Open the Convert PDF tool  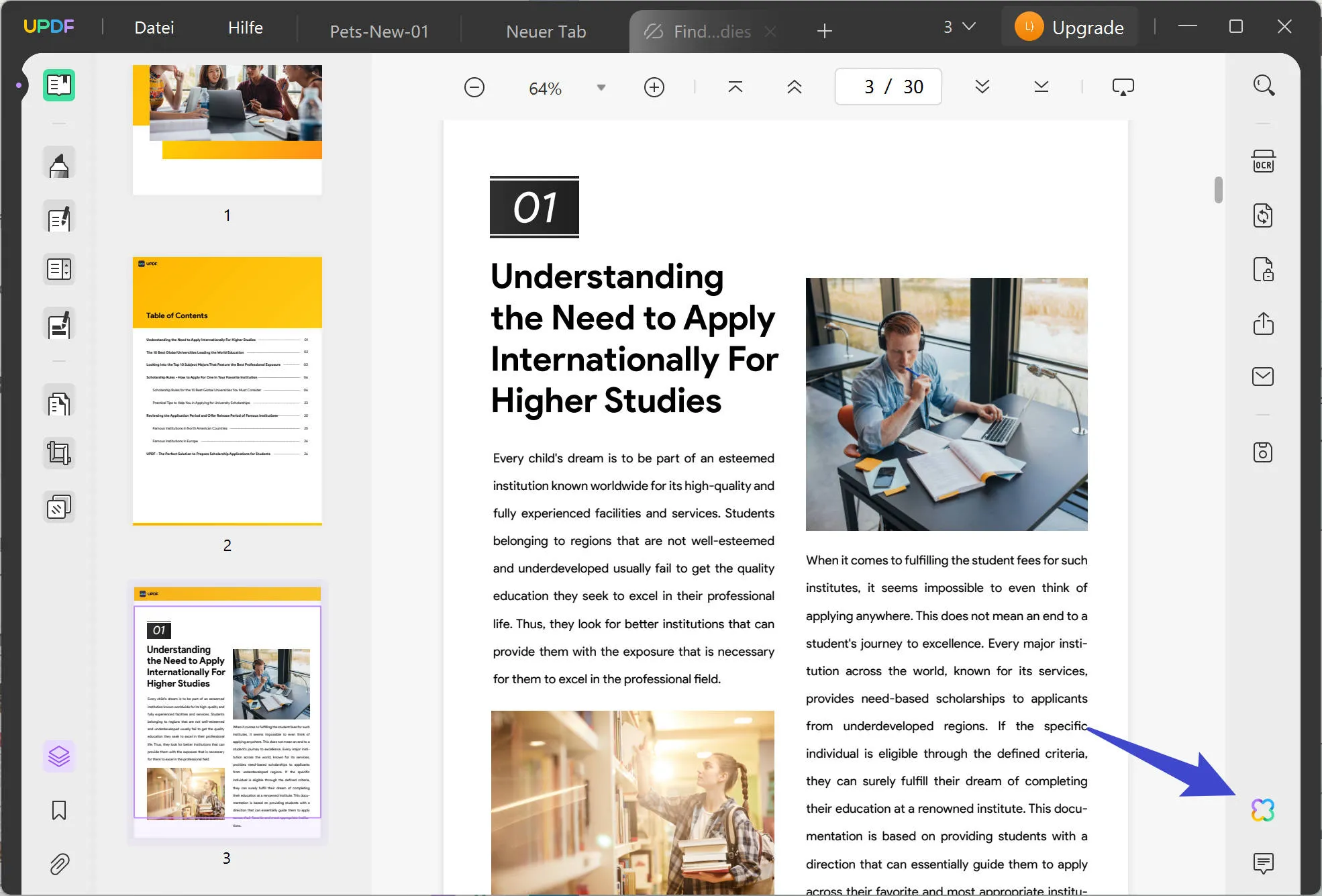[1263, 216]
